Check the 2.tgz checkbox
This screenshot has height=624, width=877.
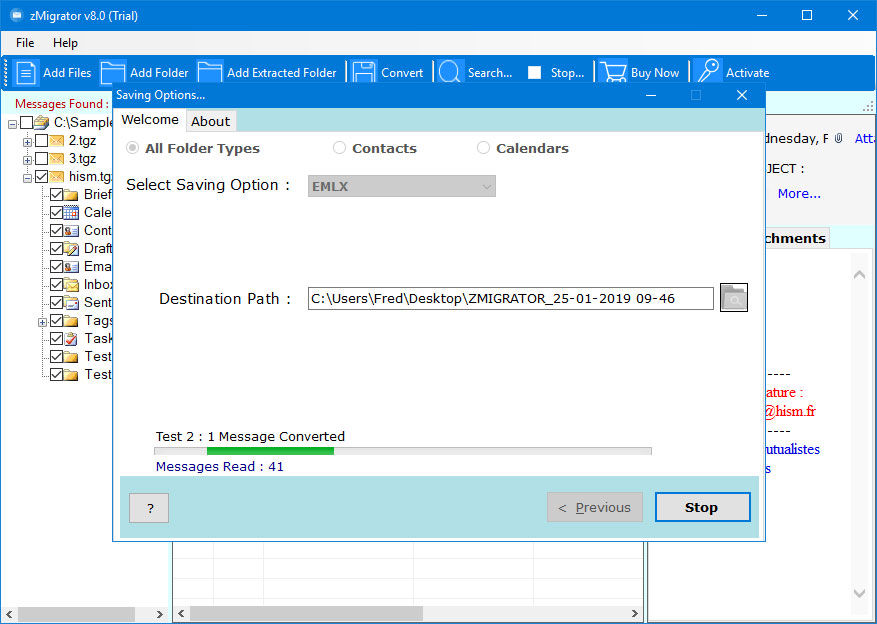point(41,140)
